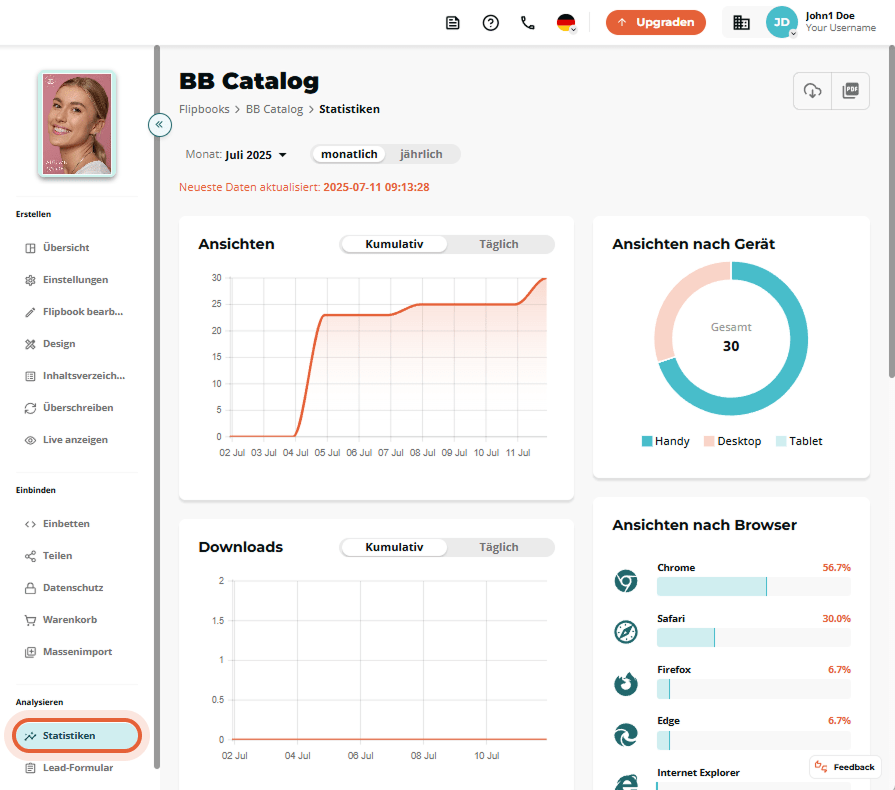This screenshot has width=895, height=790.
Task: Toggle Handy legend color swatch
Action: 647,441
